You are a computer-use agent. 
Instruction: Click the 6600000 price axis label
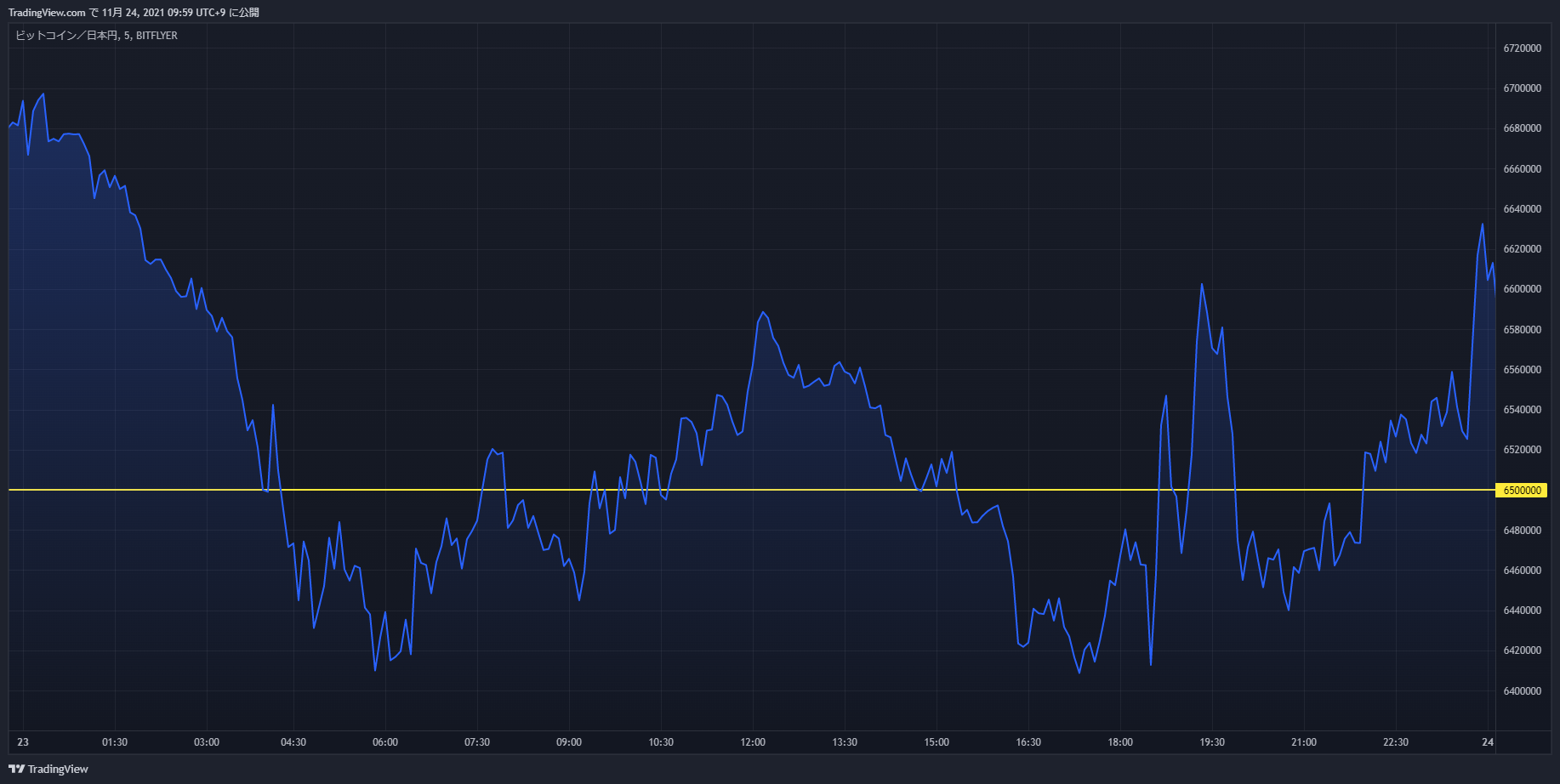1522,289
